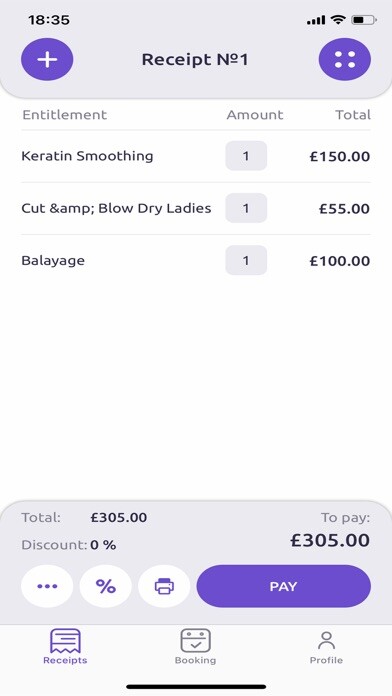Screen dimensions: 392x696
Task: Switch to the Receipts tab
Action: 65,646
